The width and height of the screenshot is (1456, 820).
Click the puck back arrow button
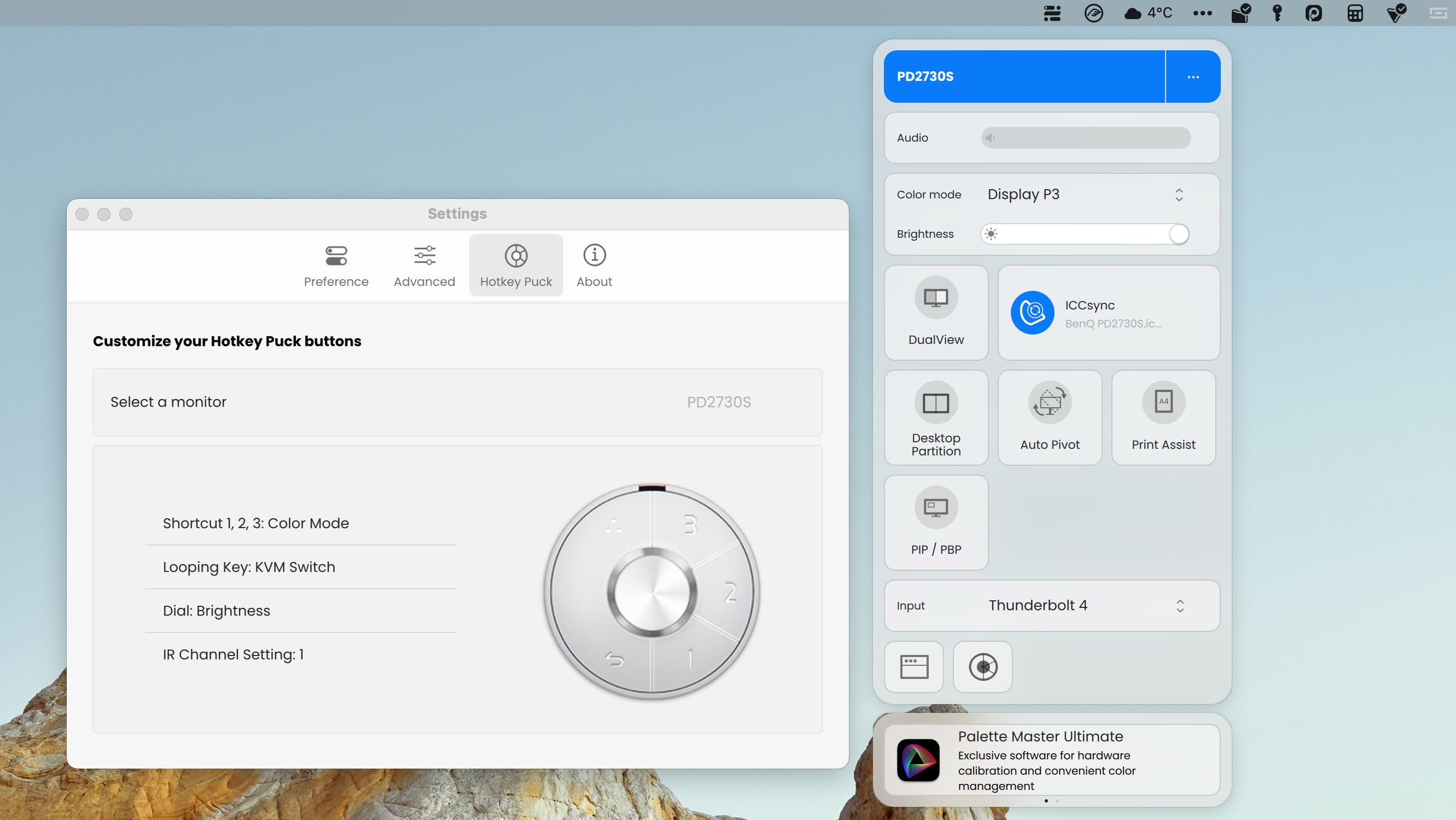(614, 659)
